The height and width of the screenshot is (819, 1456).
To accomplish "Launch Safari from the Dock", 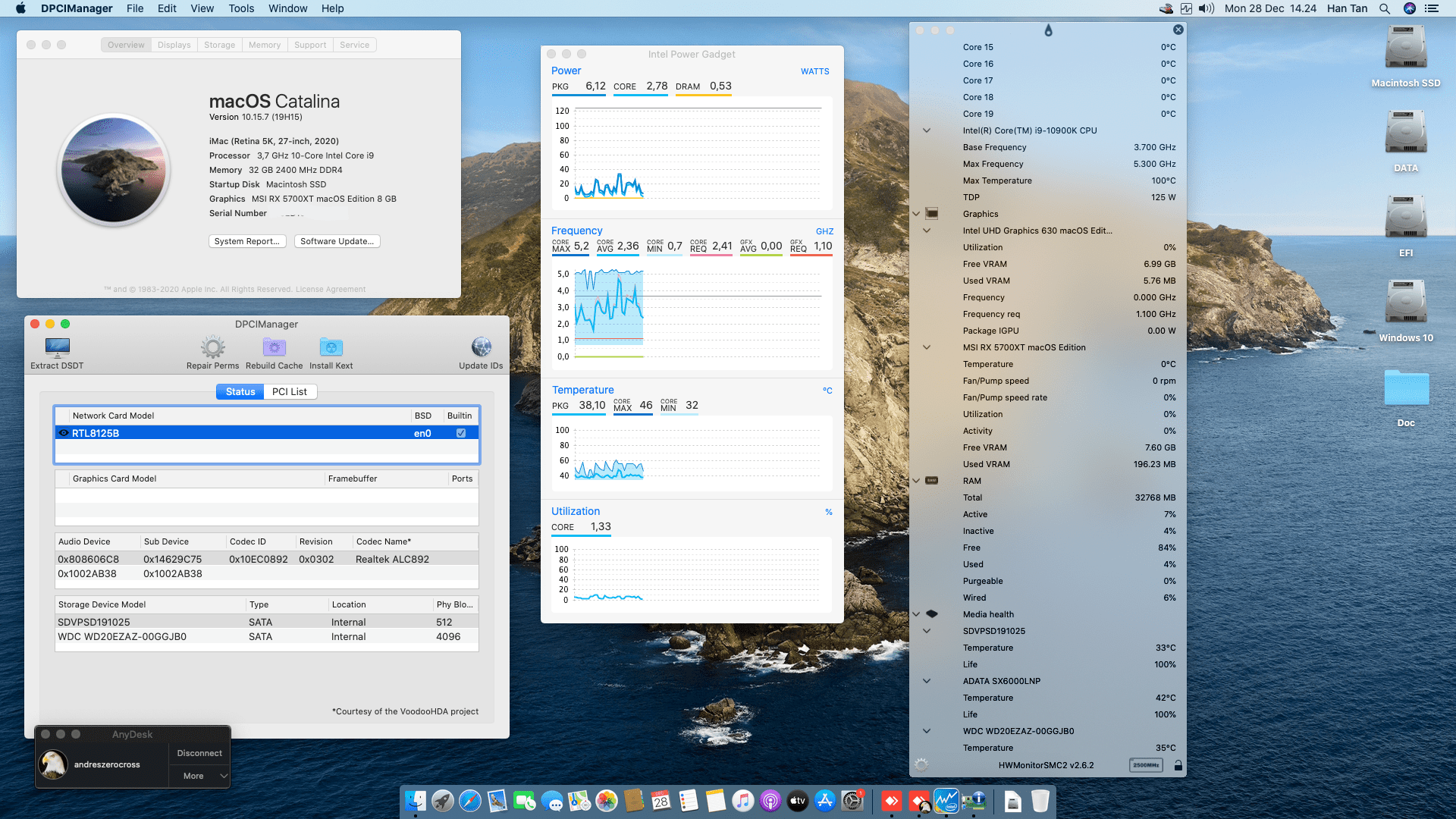I will coord(470,801).
